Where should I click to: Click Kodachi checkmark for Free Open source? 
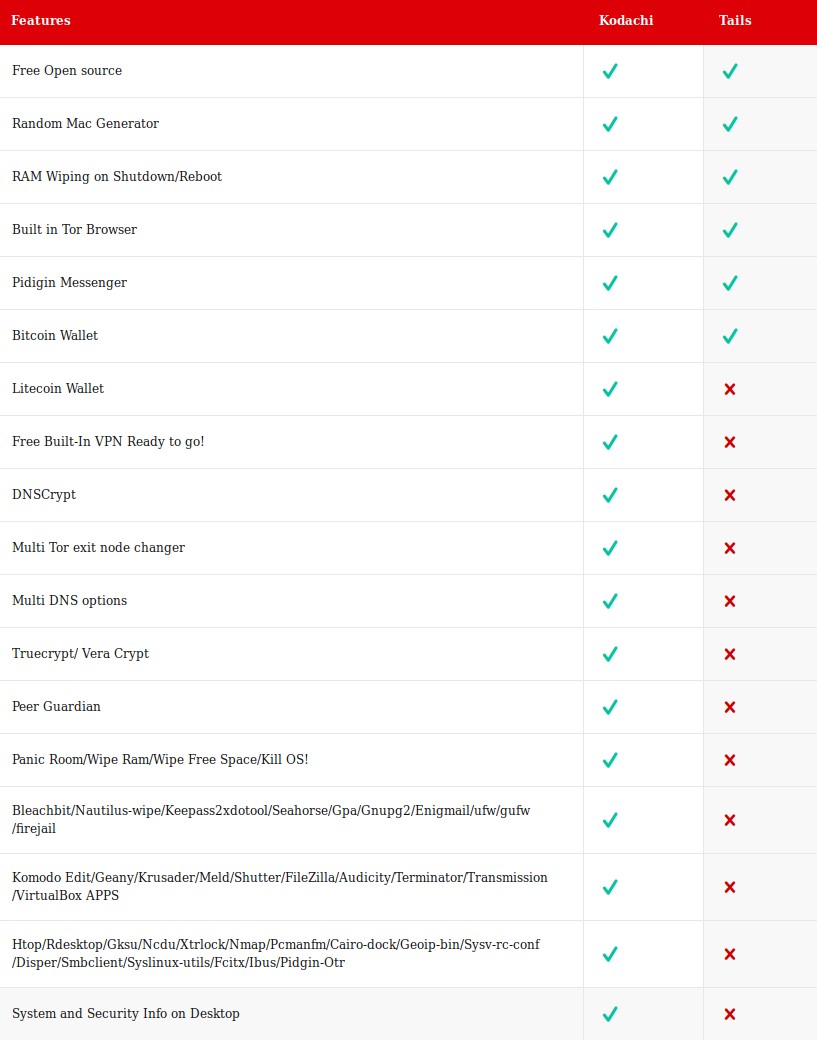(610, 71)
